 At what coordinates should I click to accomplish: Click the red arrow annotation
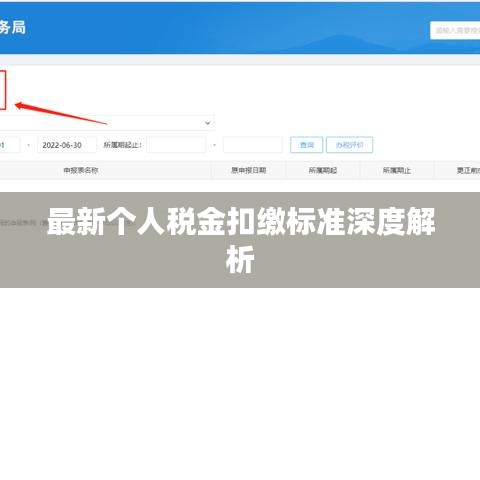point(61,113)
